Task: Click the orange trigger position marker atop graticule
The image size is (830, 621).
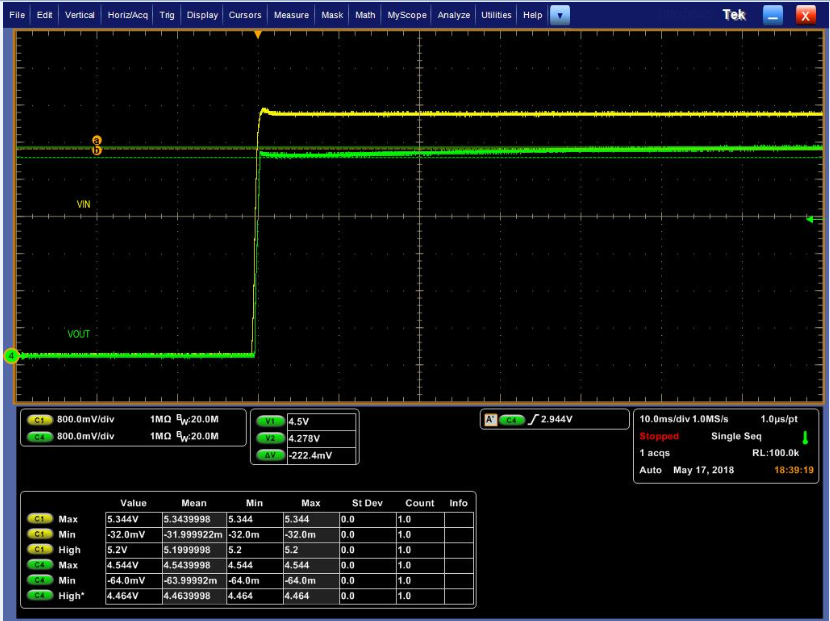Action: [258, 35]
